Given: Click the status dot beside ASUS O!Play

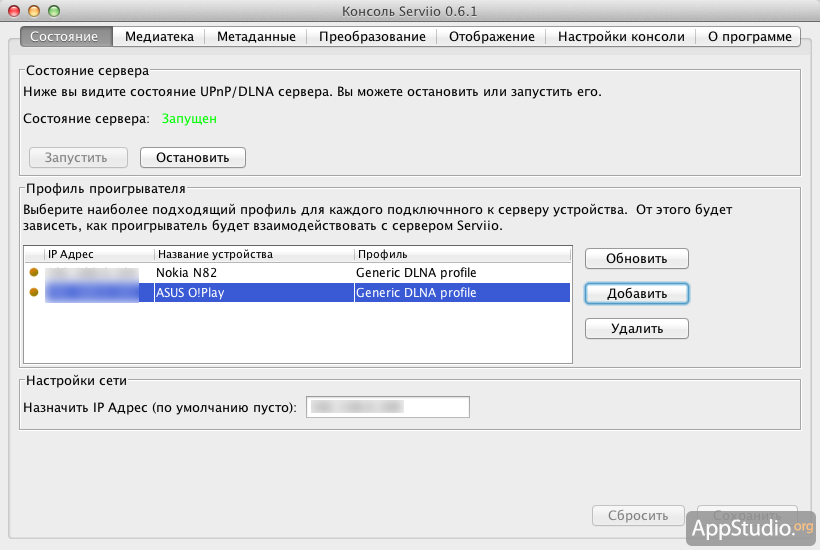Looking at the screenshot, I should pos(34,293).
